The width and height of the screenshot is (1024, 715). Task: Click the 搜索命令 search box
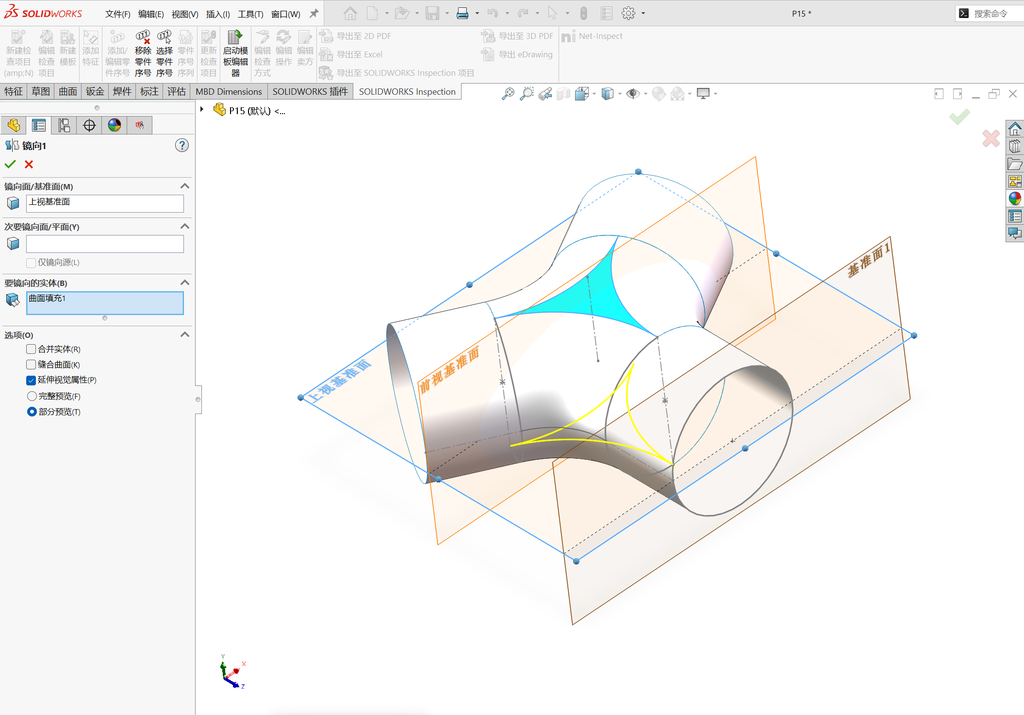990,13
